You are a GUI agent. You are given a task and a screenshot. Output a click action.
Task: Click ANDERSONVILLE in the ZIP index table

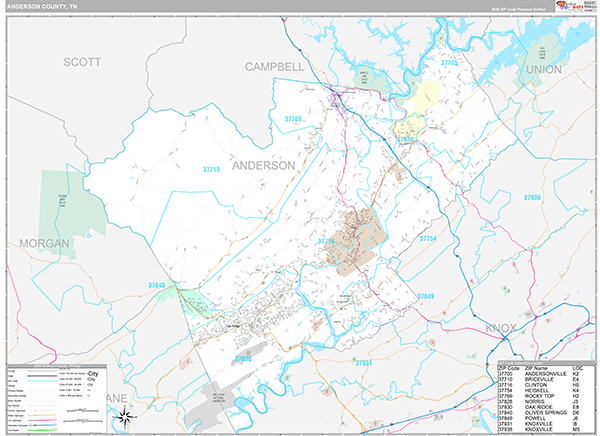coord(545,374)
